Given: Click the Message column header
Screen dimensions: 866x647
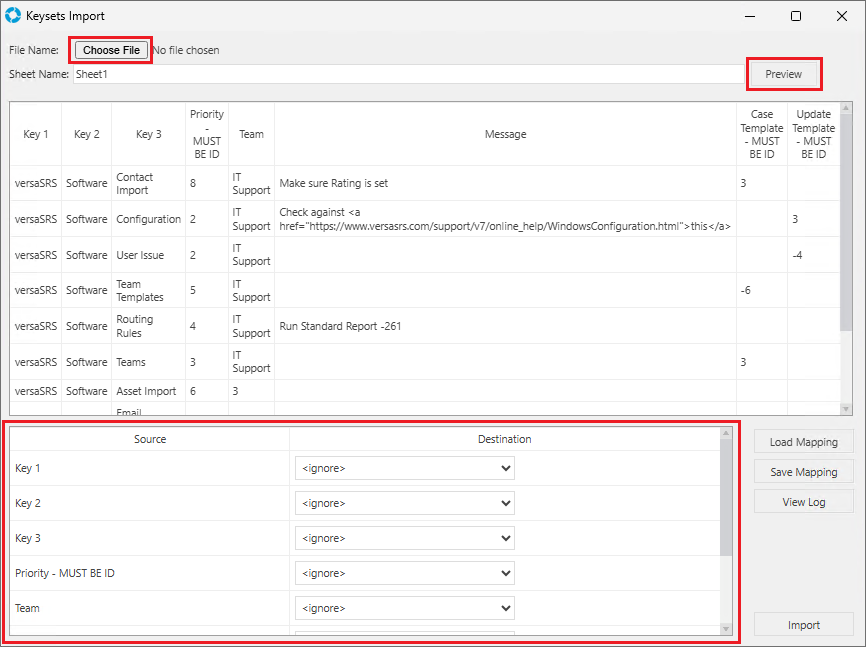Looking at the screenshot, I should click(505, 134).
